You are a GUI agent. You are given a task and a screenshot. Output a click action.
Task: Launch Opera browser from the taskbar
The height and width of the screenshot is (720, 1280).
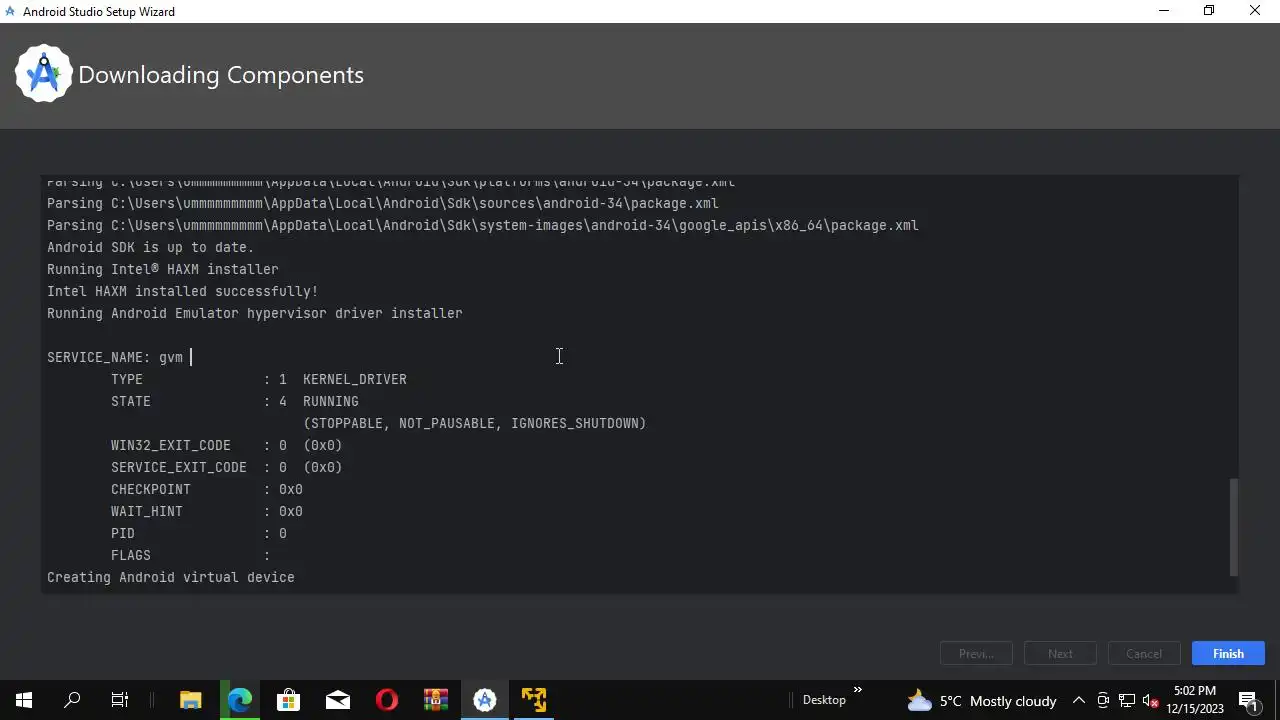[x=387, y=700]
